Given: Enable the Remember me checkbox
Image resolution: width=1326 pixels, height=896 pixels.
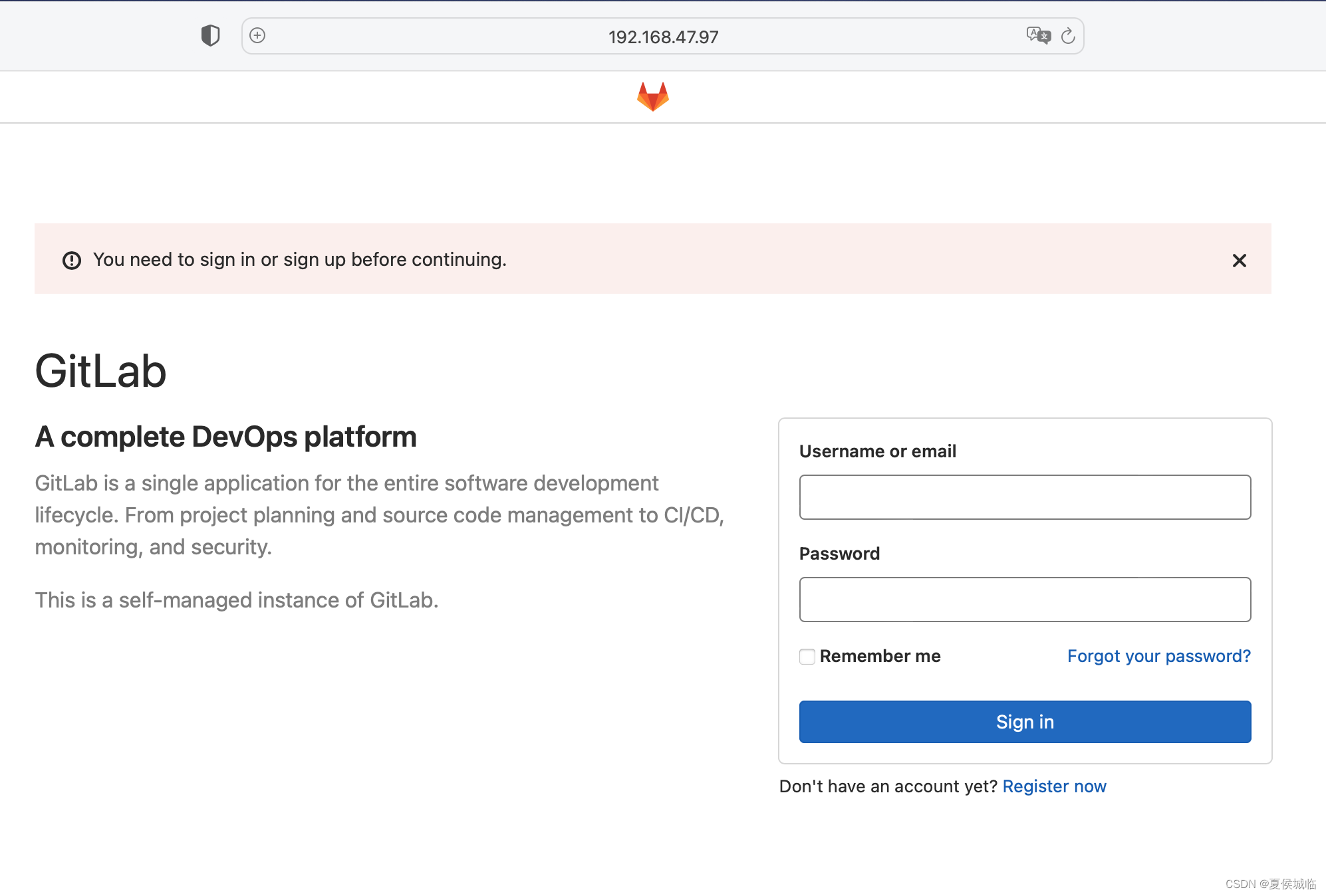Looking at the screenshot, I should pos(807,657).
